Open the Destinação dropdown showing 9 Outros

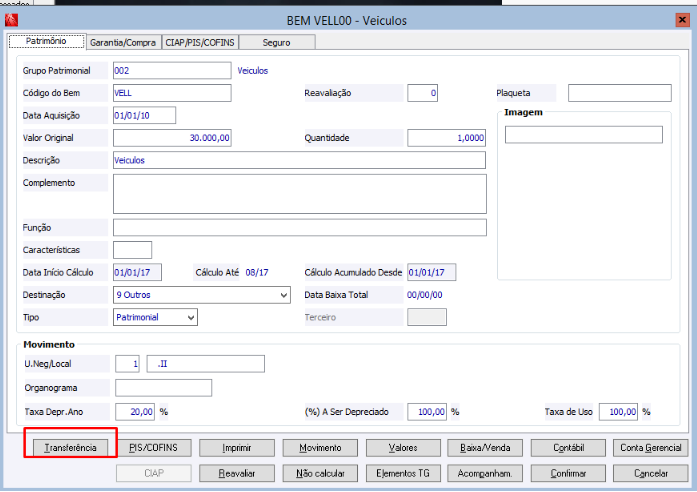coord(202,295)
